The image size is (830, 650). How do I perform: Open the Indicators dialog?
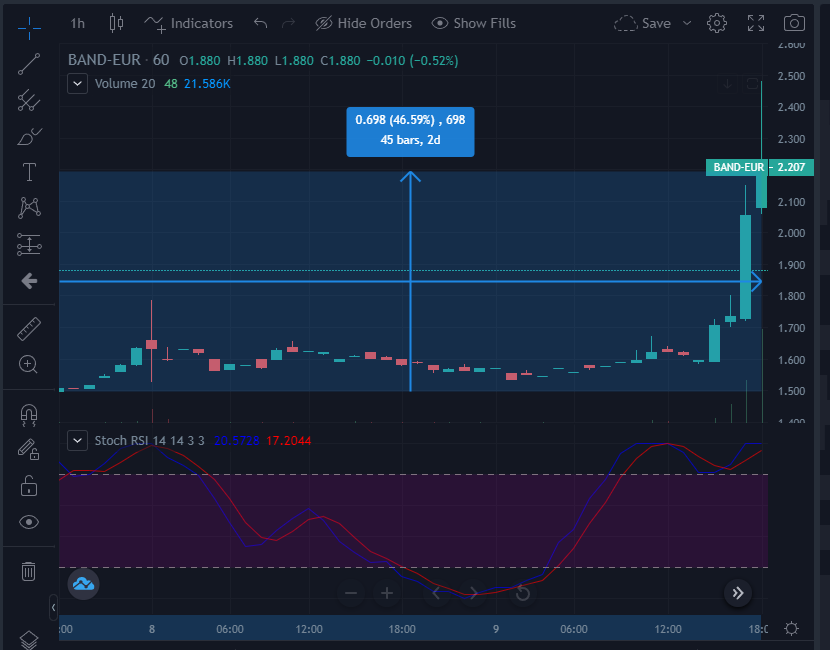[x=188, y=23]
